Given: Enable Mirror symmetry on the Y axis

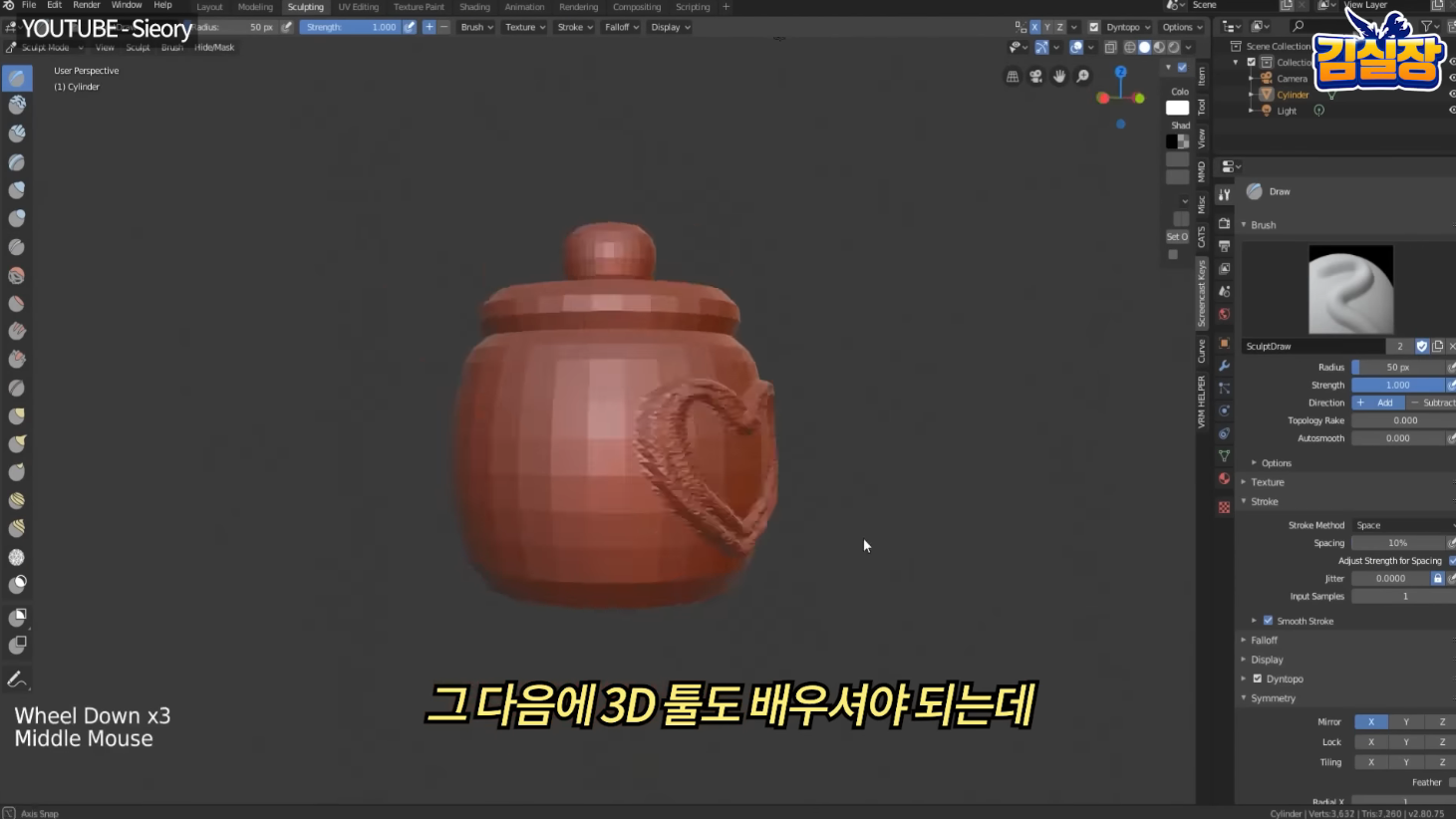Looking at the screenshot, I should (1405, 721).
